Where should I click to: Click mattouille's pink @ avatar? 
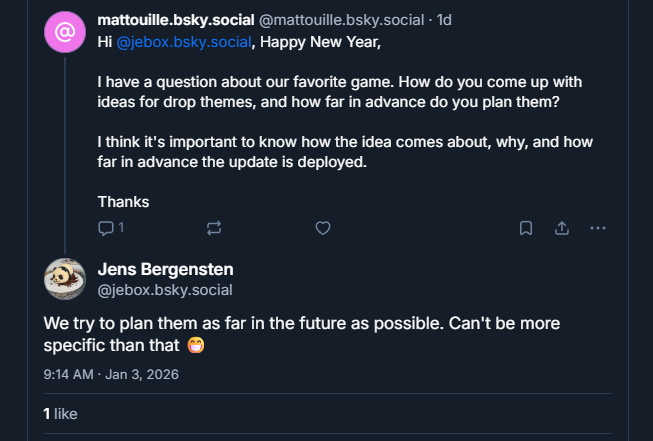point(65,32)
